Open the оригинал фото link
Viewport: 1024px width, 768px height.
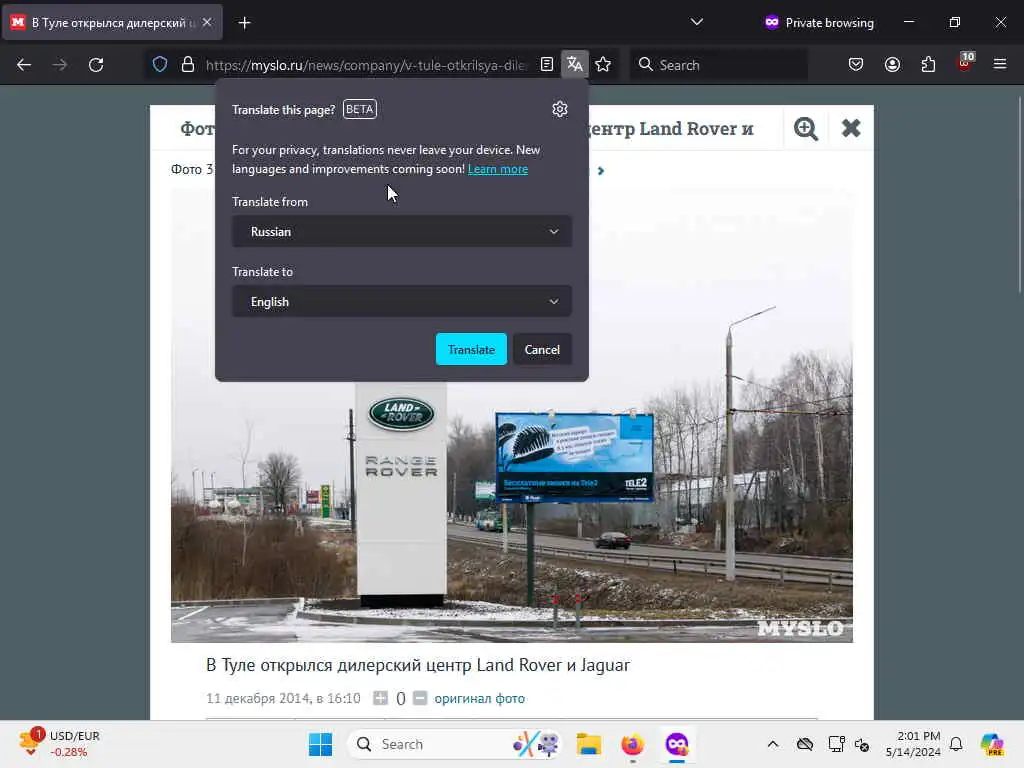pyautogui.click(x=479, y=699)
